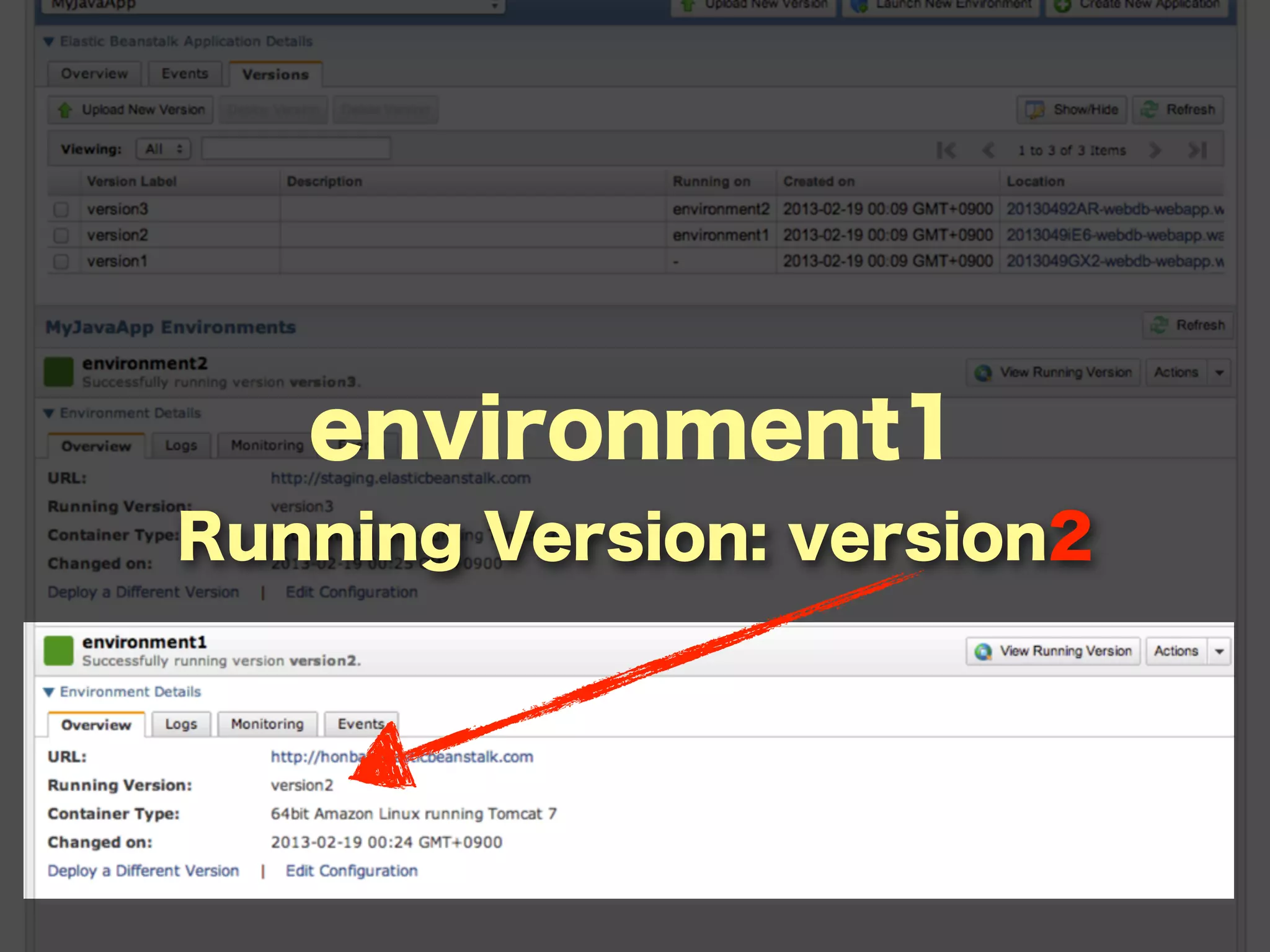
Task: Collapse environment1 Environment Details section
Action: pos(49,692)
